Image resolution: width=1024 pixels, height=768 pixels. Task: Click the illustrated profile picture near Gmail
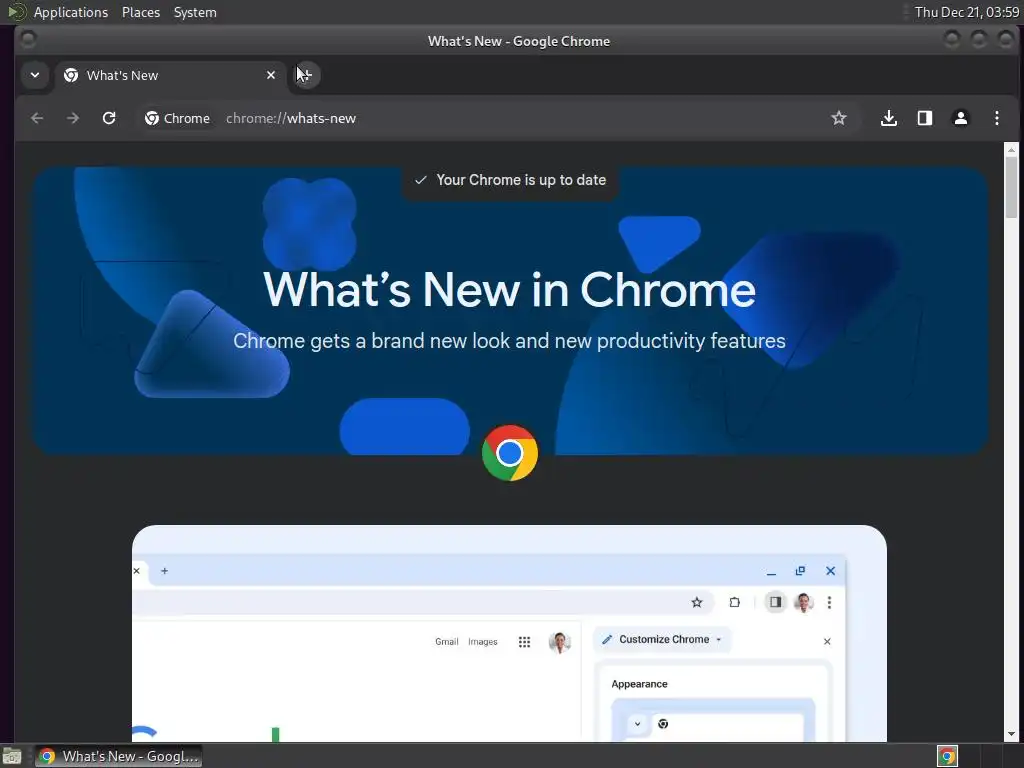[x=560, y=642]
